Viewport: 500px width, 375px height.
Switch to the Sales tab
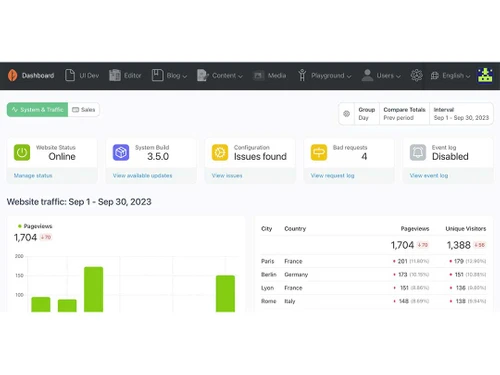pyautogui.click(x=84, y=110)
